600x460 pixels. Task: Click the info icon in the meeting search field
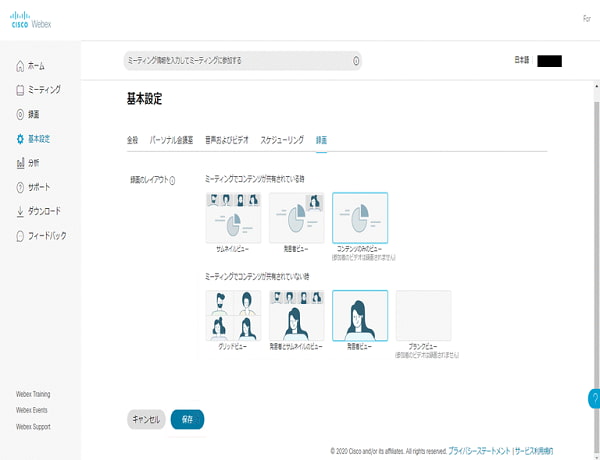point(356,61)
